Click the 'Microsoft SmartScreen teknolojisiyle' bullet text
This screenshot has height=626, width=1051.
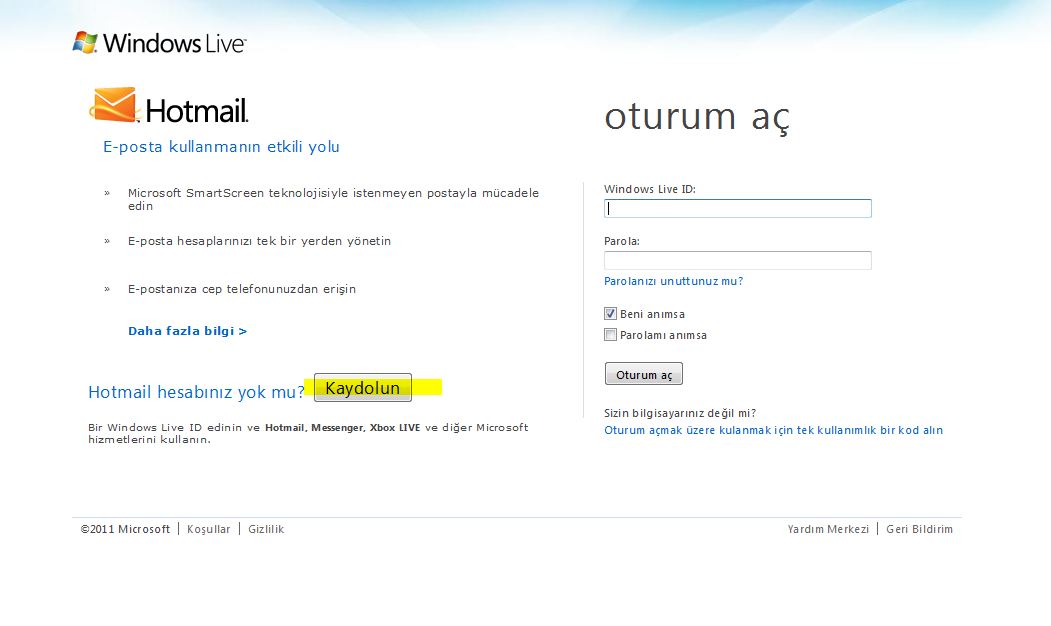click(x=333, y=199)
